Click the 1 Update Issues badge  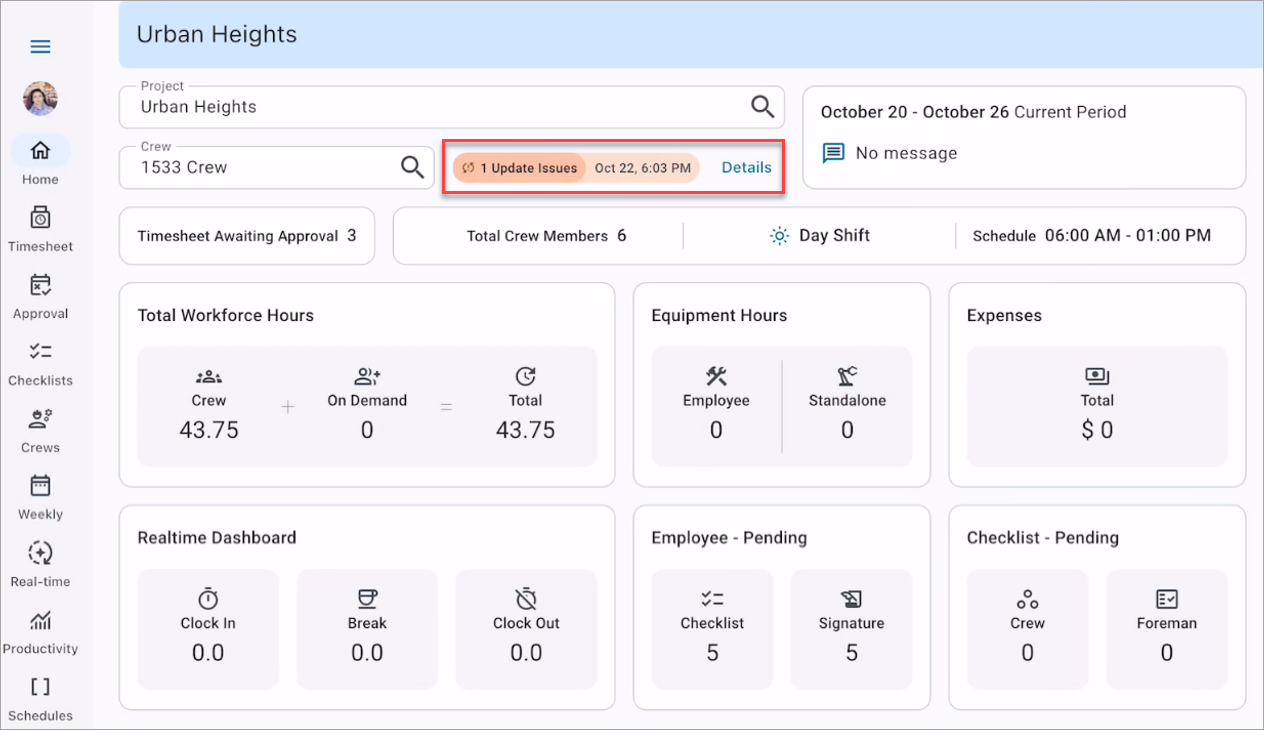coord(520,168)
